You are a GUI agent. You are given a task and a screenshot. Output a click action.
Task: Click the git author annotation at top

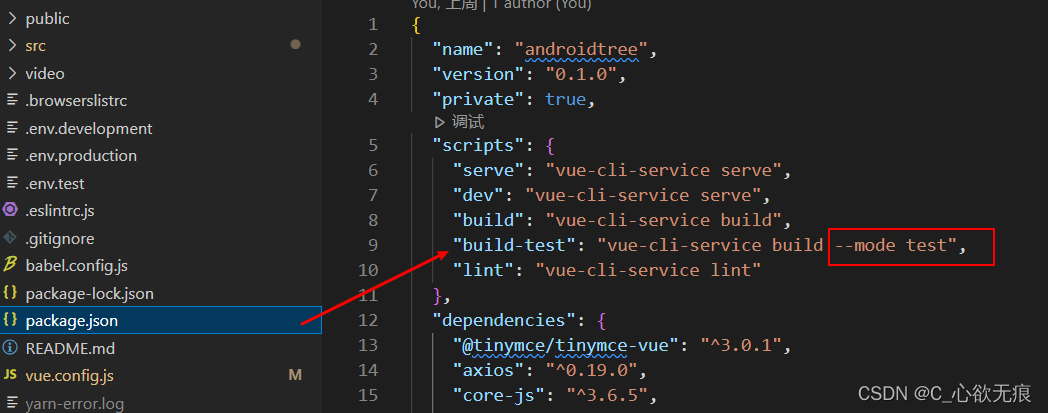click(501, 4)
